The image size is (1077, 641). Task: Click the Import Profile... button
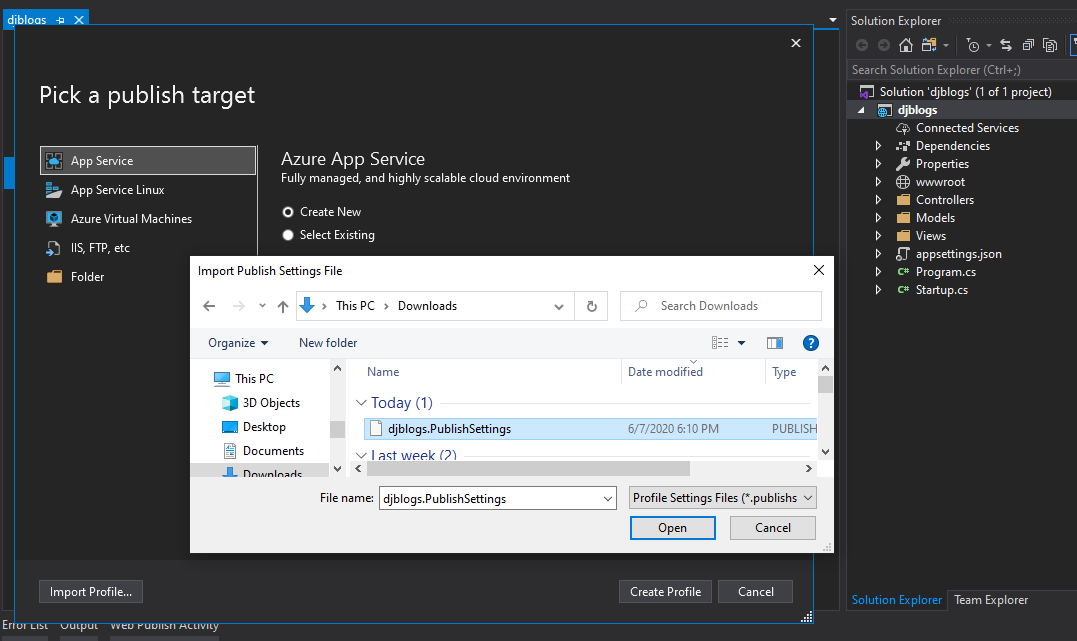91,592
